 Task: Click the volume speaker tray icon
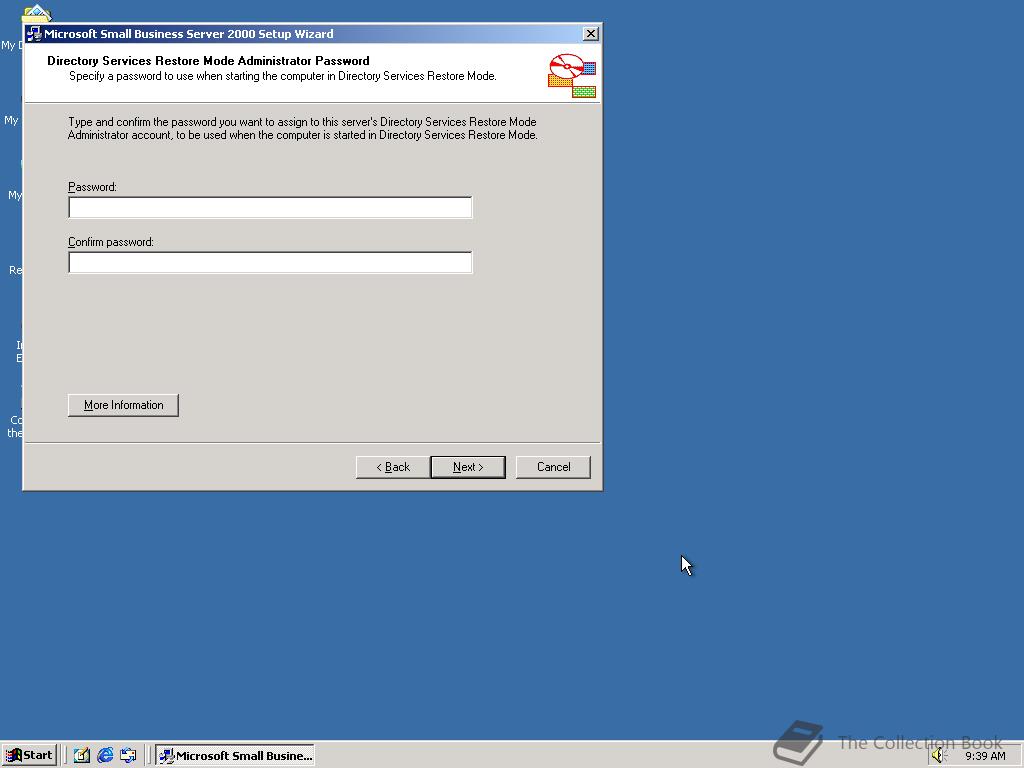pyautogui.click(x=938, y=756)
